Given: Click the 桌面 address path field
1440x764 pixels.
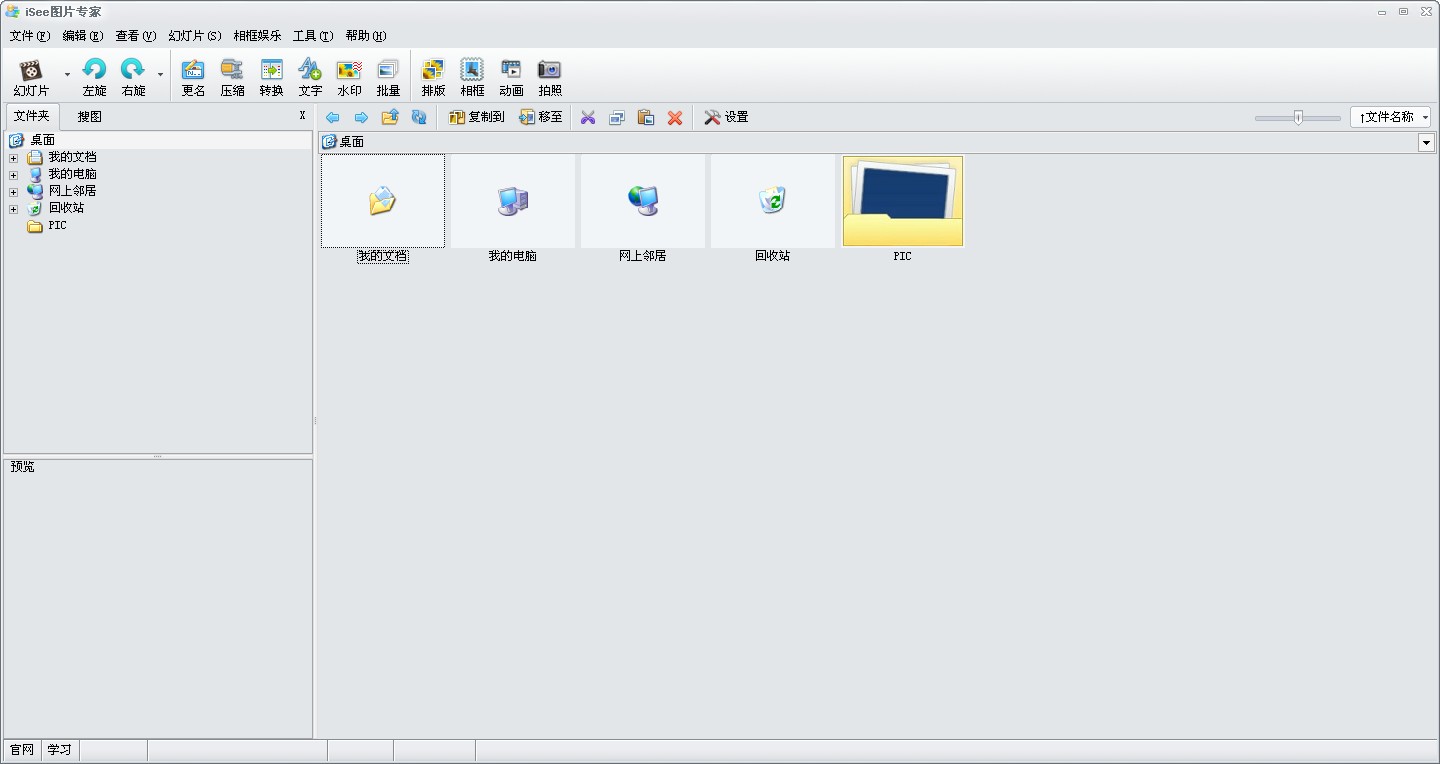Looking at the screenshot, I should (x=868, y=143).
